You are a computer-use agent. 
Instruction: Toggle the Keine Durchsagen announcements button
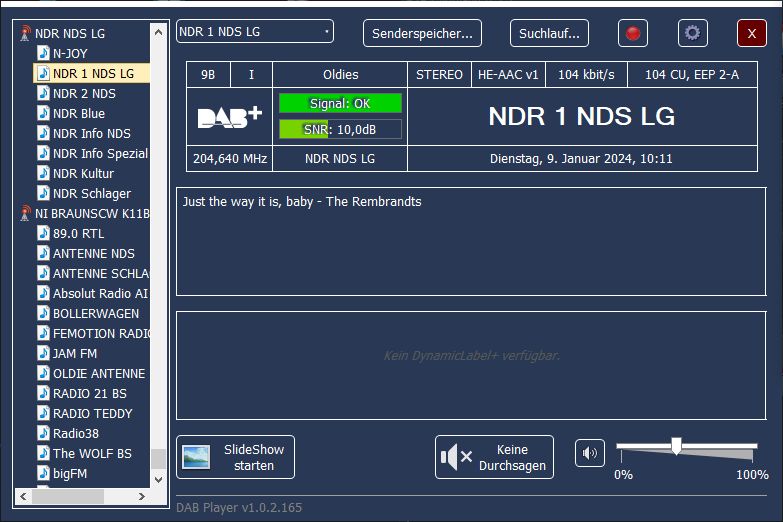pyautogui.click(x=494, y=457)
